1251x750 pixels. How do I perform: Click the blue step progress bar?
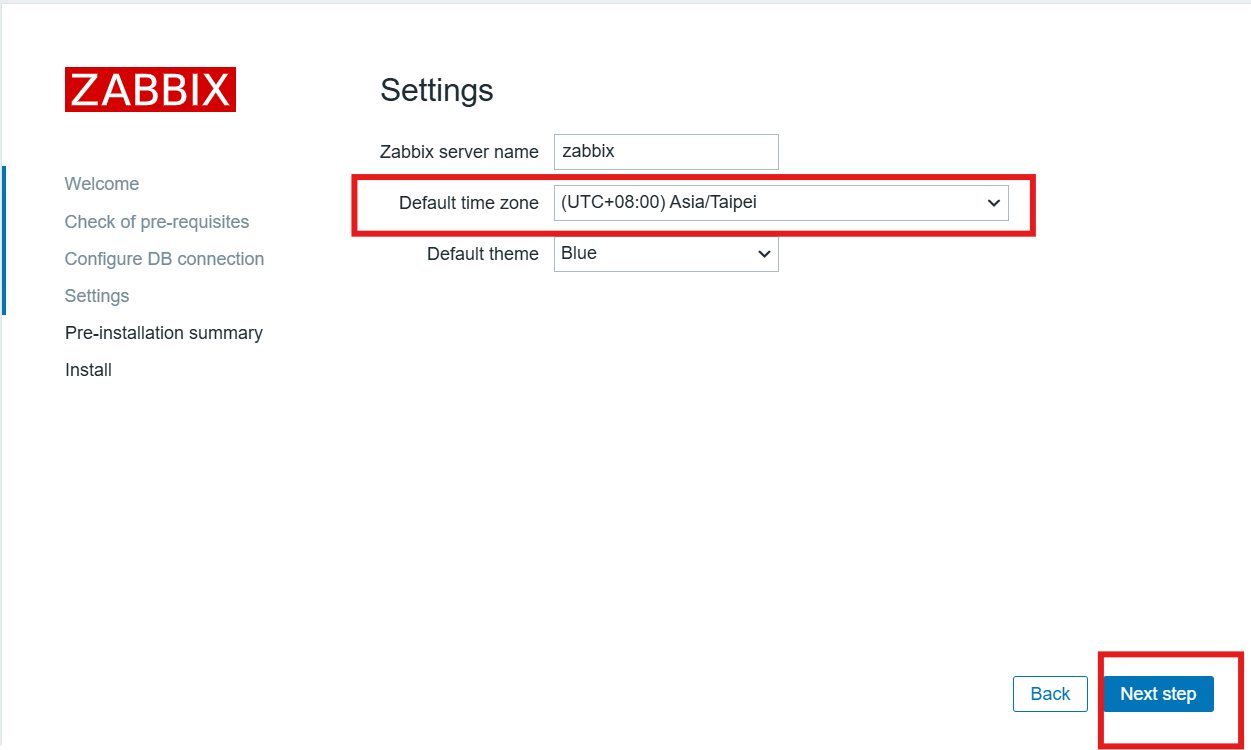(x=4, y=240)
